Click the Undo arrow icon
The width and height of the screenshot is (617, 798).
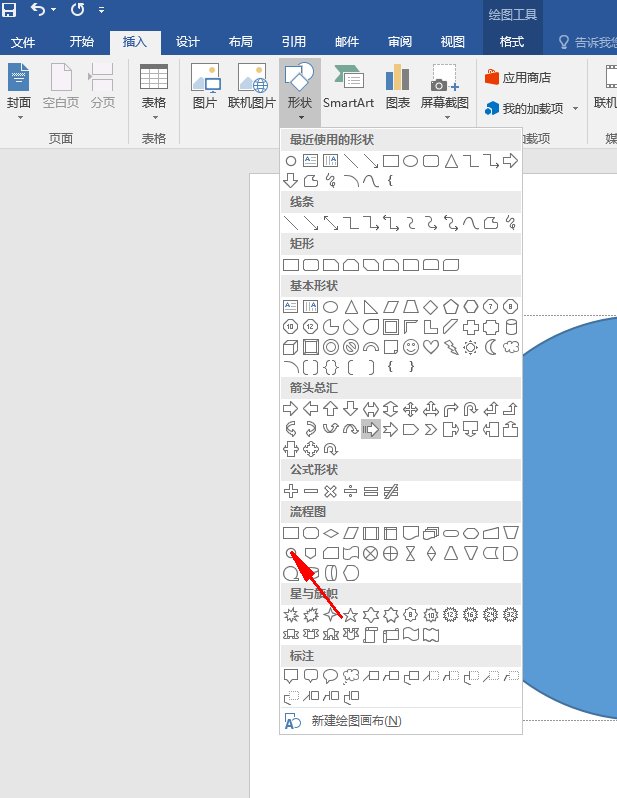[38, 9]
